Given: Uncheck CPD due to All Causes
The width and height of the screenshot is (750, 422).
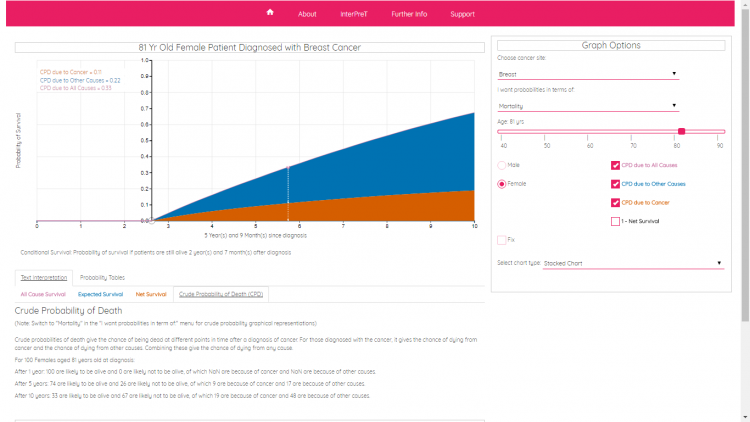Looking at the screenshot, I should (x=615, y=165).
